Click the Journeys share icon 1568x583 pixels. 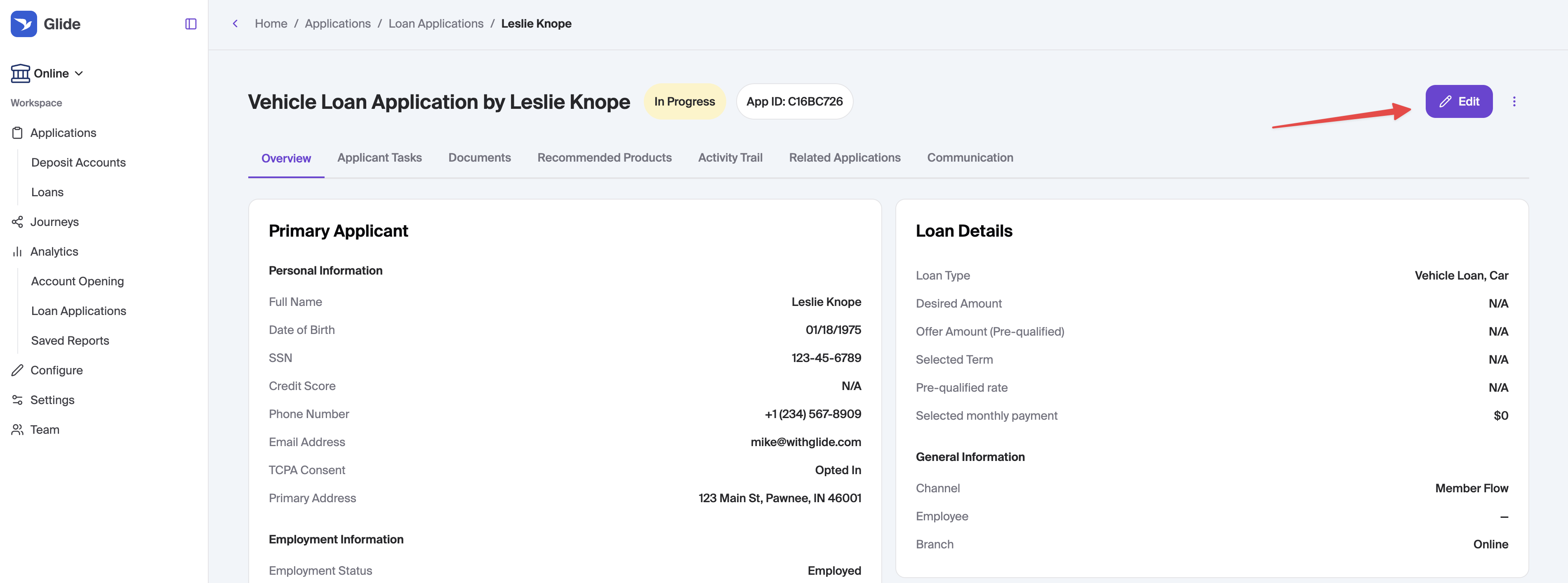tap(17, 222)
